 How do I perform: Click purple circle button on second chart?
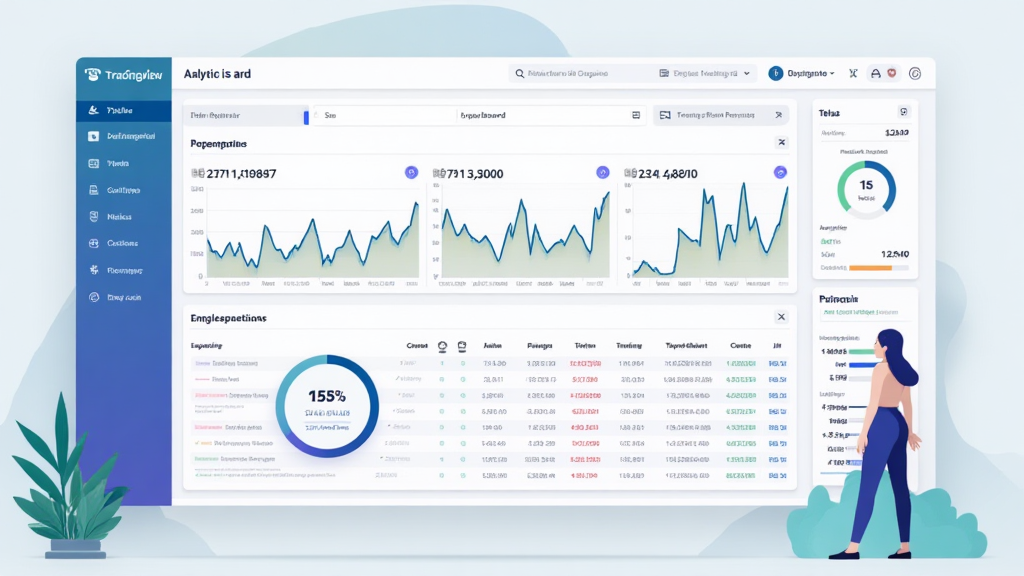tap(602, 172)
